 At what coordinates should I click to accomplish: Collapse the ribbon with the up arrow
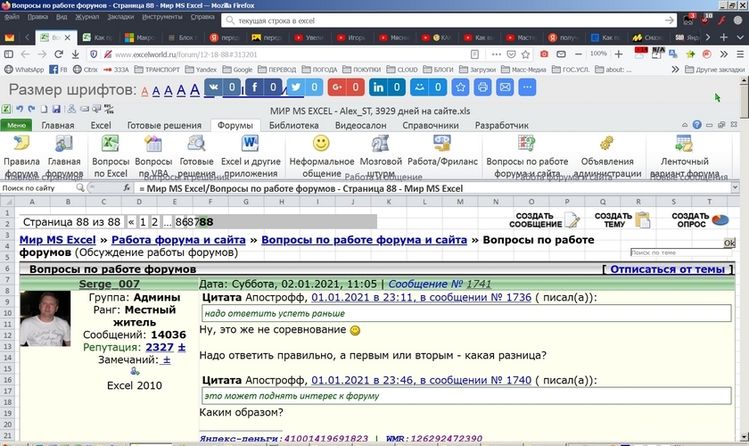click(685, 125)
